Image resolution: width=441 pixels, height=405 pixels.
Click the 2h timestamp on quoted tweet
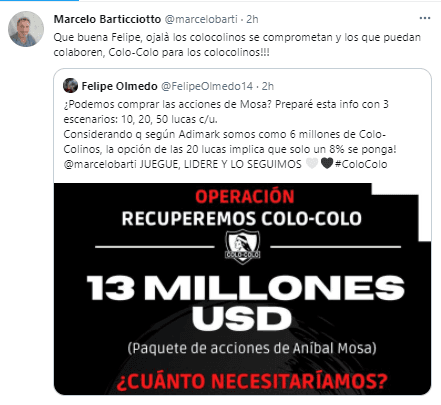click(268, 86)
